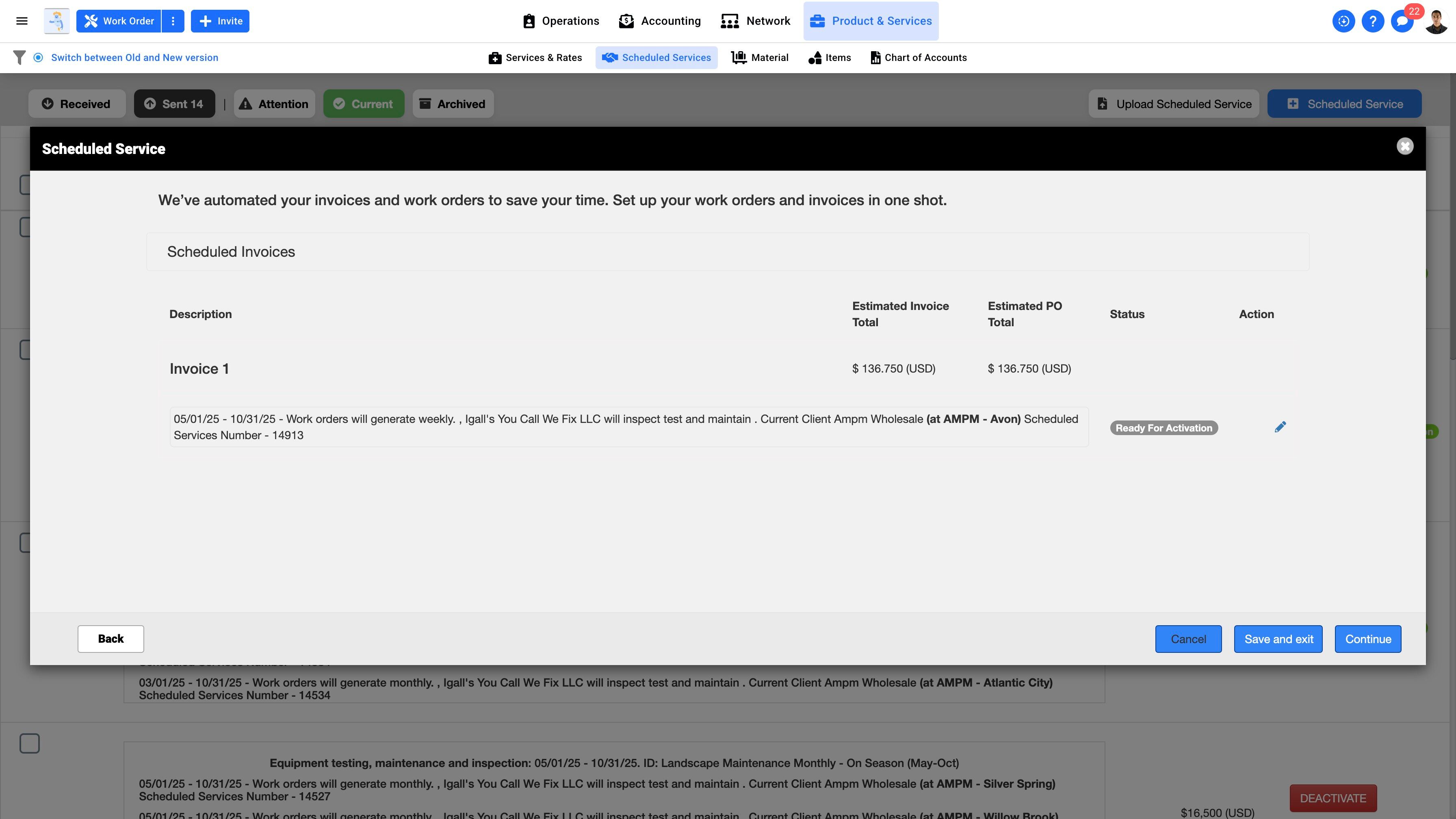The image size is (1456, 819).
Task: Open Work Order three-dot options dropdown
Action: (x=173, y=21)
